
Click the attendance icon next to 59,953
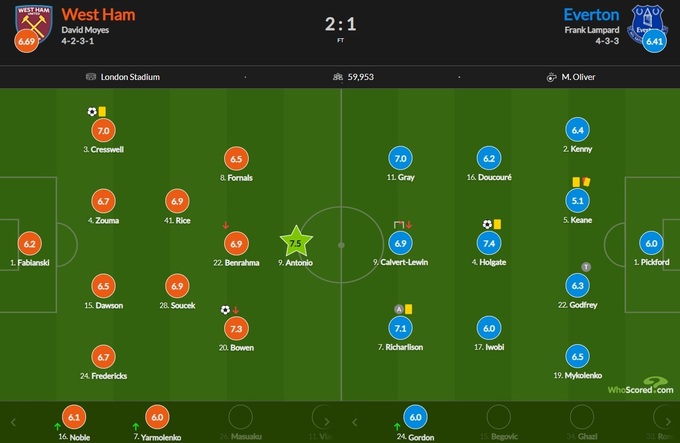coord(338,76)
